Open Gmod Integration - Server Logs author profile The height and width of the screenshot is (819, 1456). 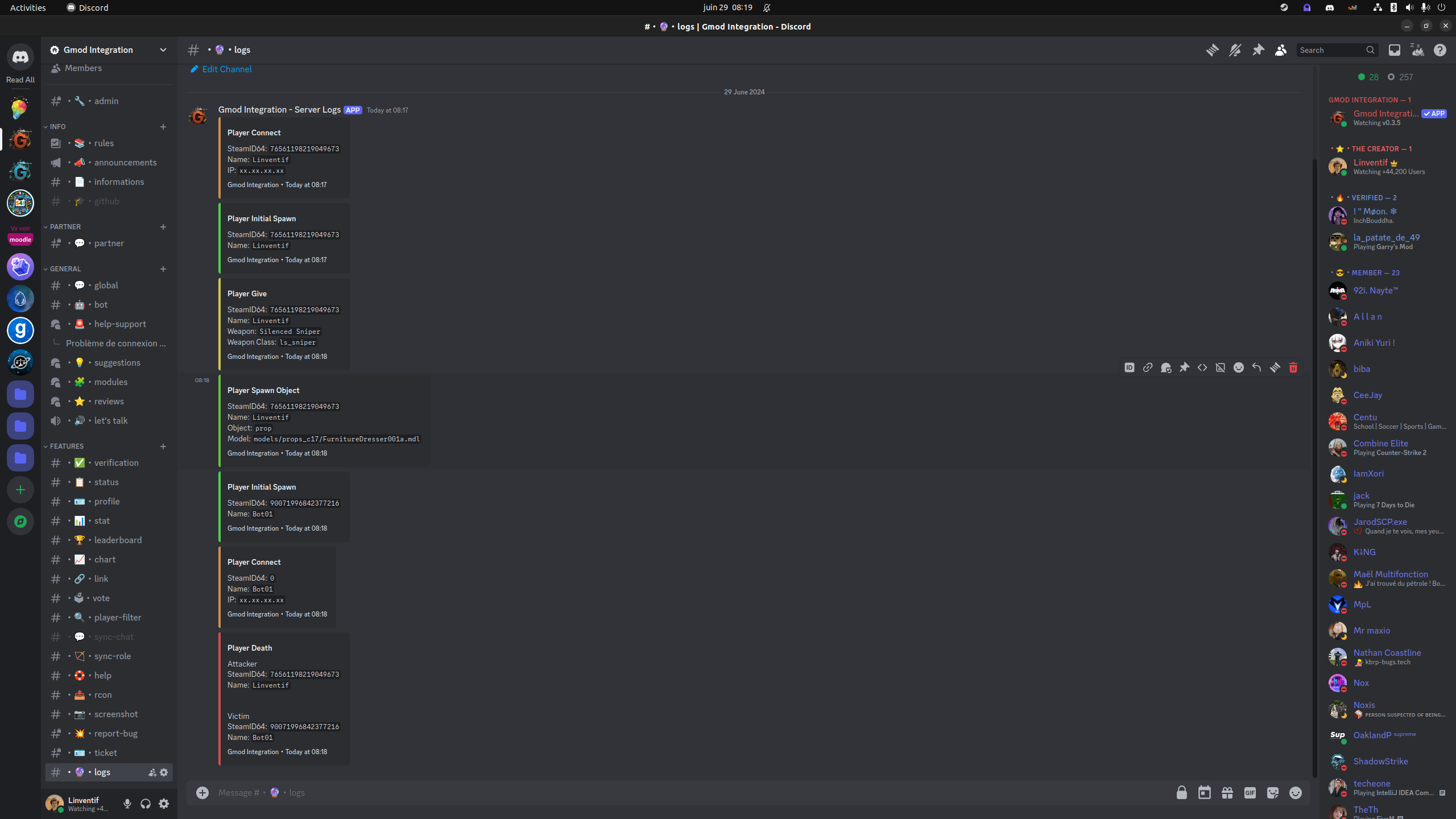click(x=279, y=110)
